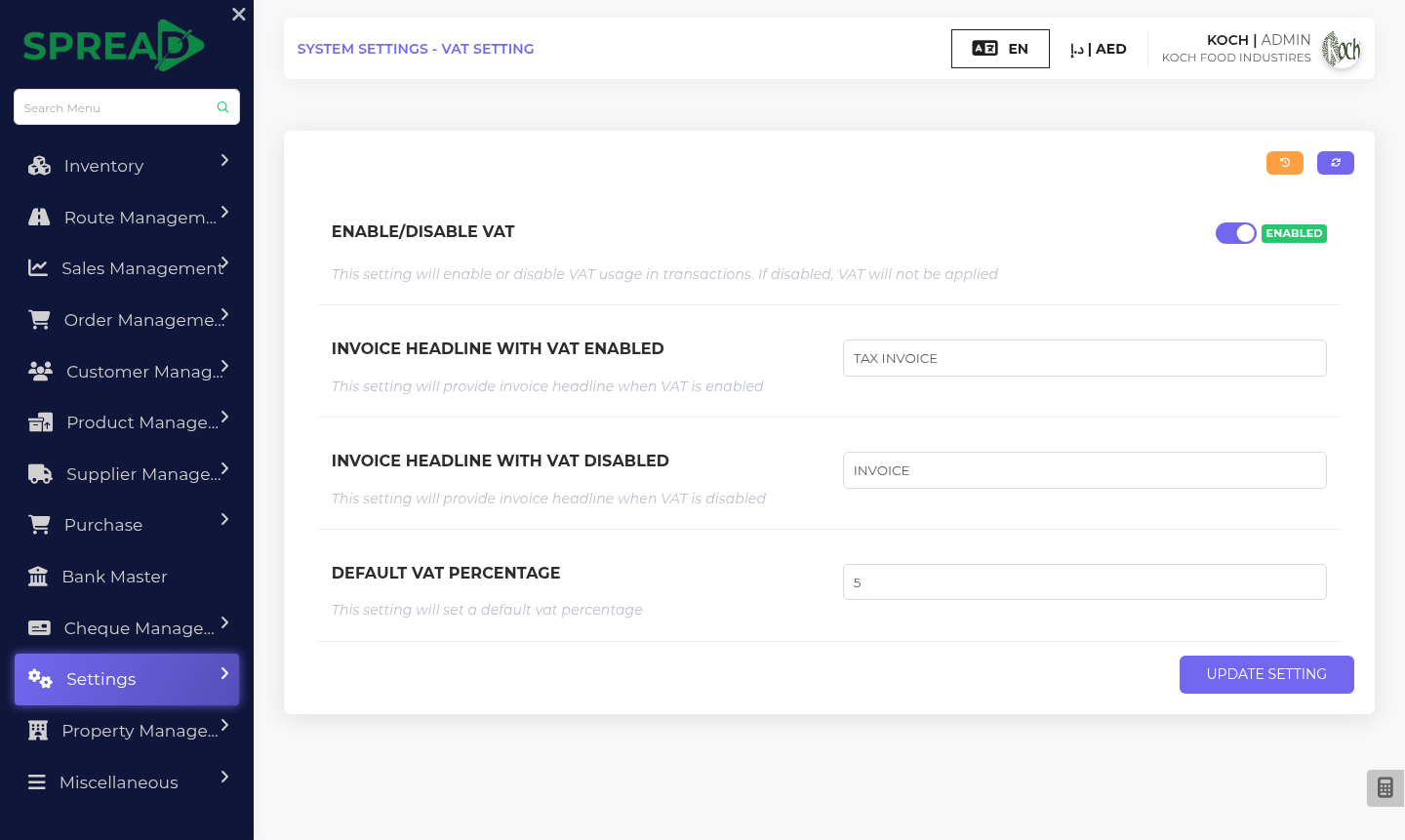Screen dimensions: 1405x840
Task: Click the Sales Management chart icon
Action: tap(38, 267)
